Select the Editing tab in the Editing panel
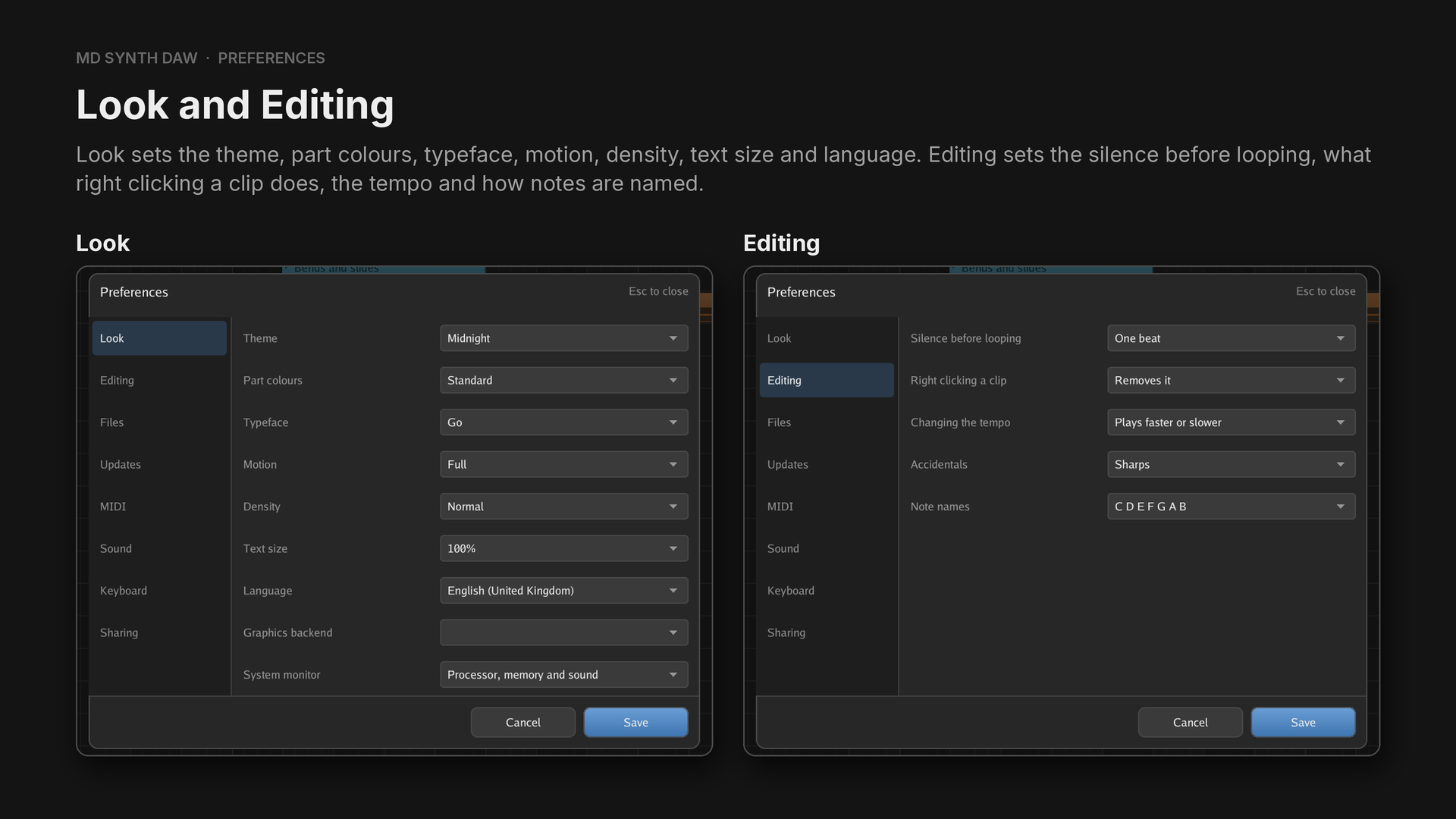Viewport: 1456px width, 819px height. (x=827, y=380)
